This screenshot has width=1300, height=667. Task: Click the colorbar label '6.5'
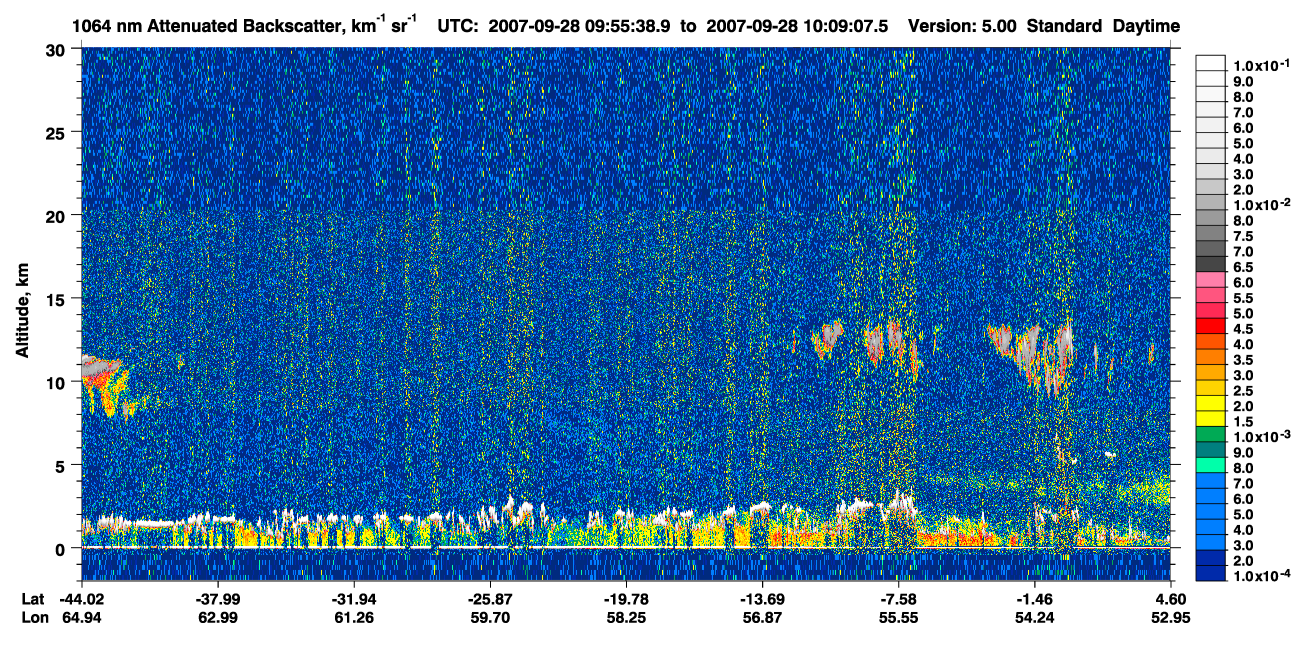tap(1244, 267)
